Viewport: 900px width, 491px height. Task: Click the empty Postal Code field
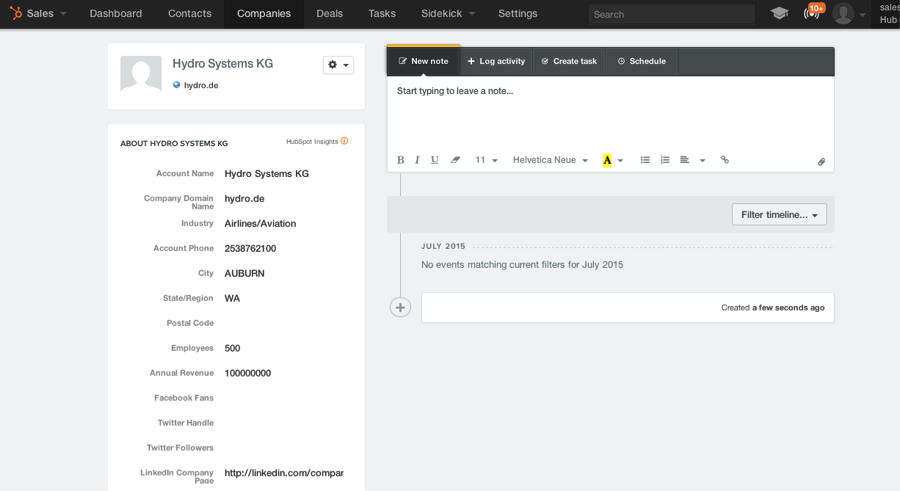[287, 323]
